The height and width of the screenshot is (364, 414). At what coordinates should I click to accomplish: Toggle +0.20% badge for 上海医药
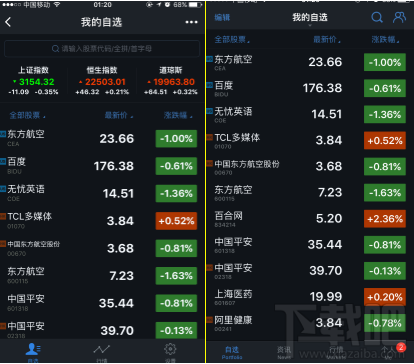pyautogui.click(x=385, y=297)
